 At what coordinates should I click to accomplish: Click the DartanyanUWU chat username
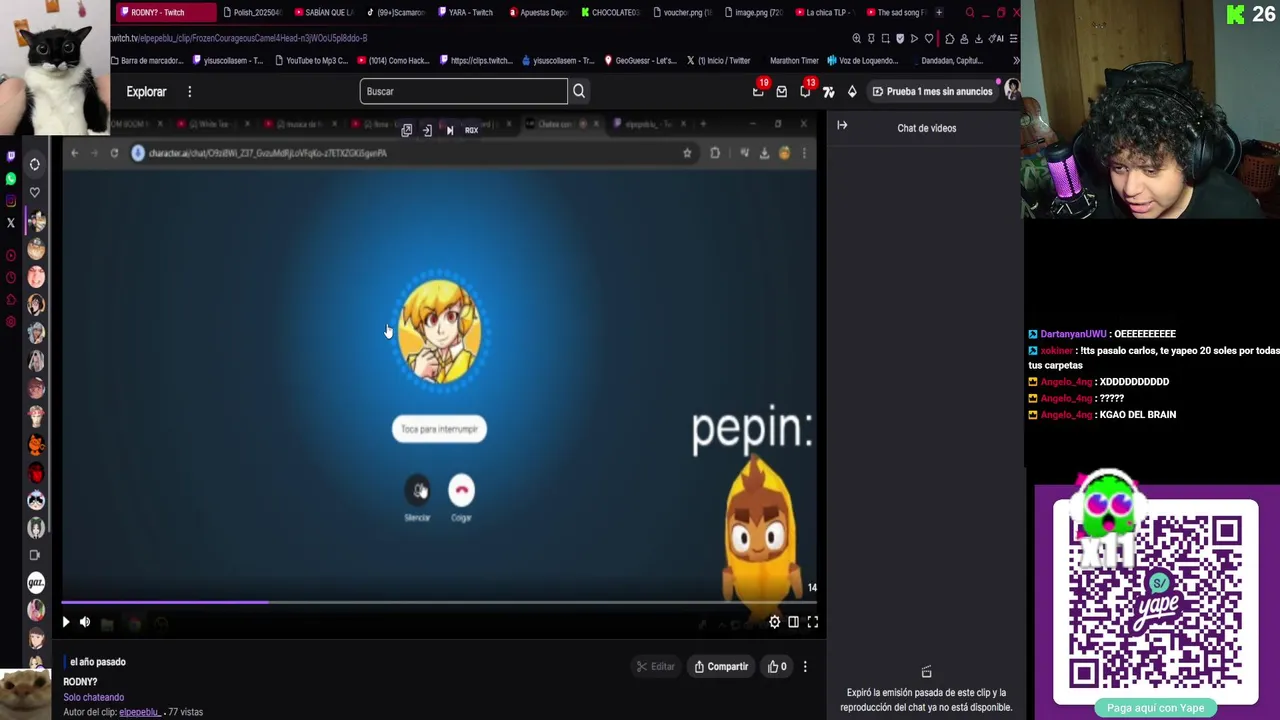1073,334
